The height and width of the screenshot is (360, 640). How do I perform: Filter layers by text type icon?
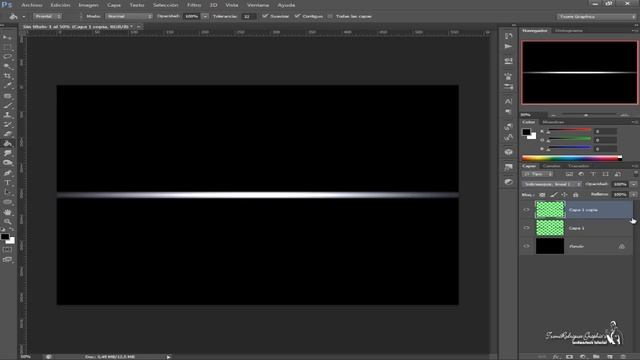pos(593,174)
